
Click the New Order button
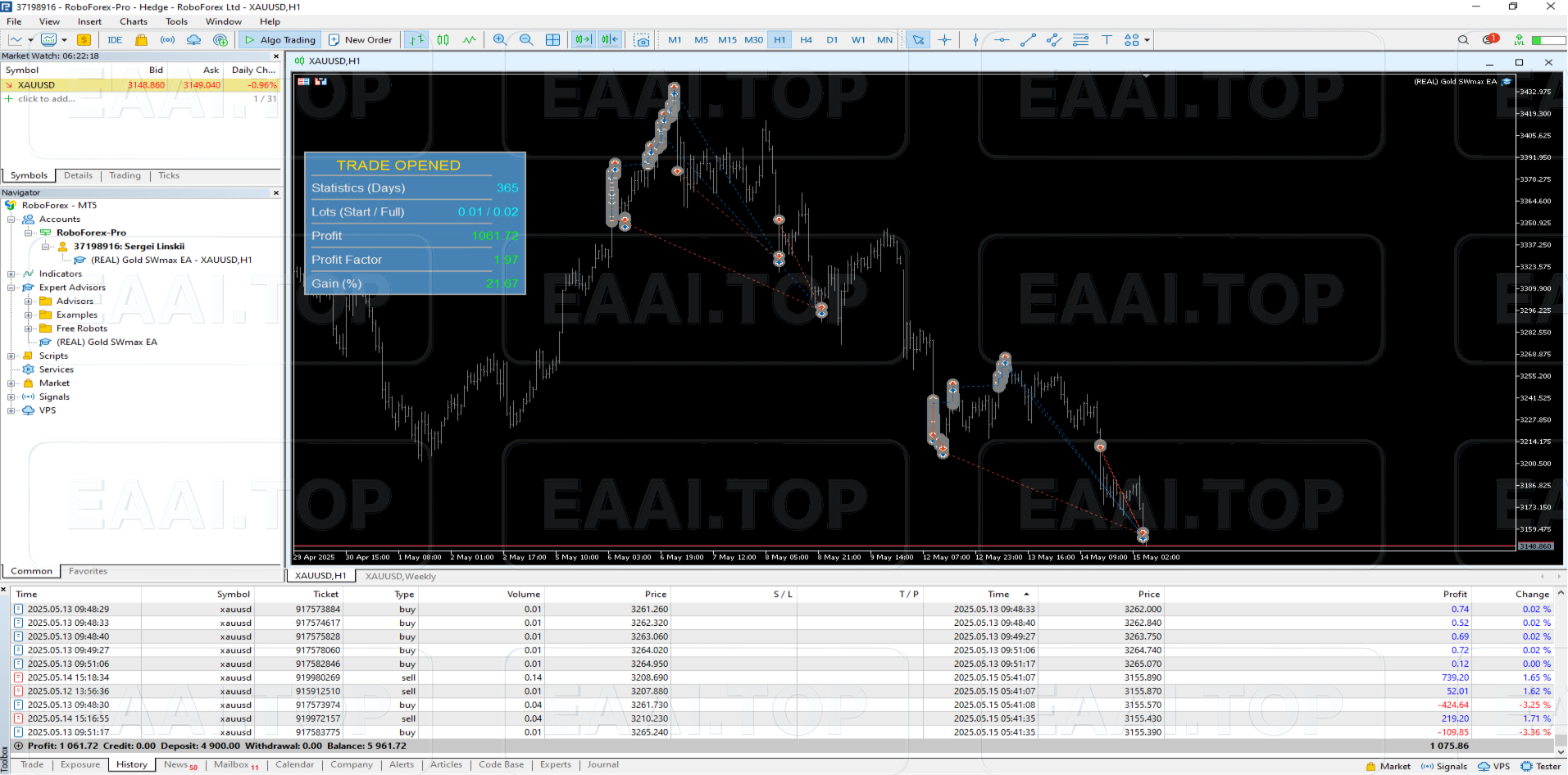(361, 39)
